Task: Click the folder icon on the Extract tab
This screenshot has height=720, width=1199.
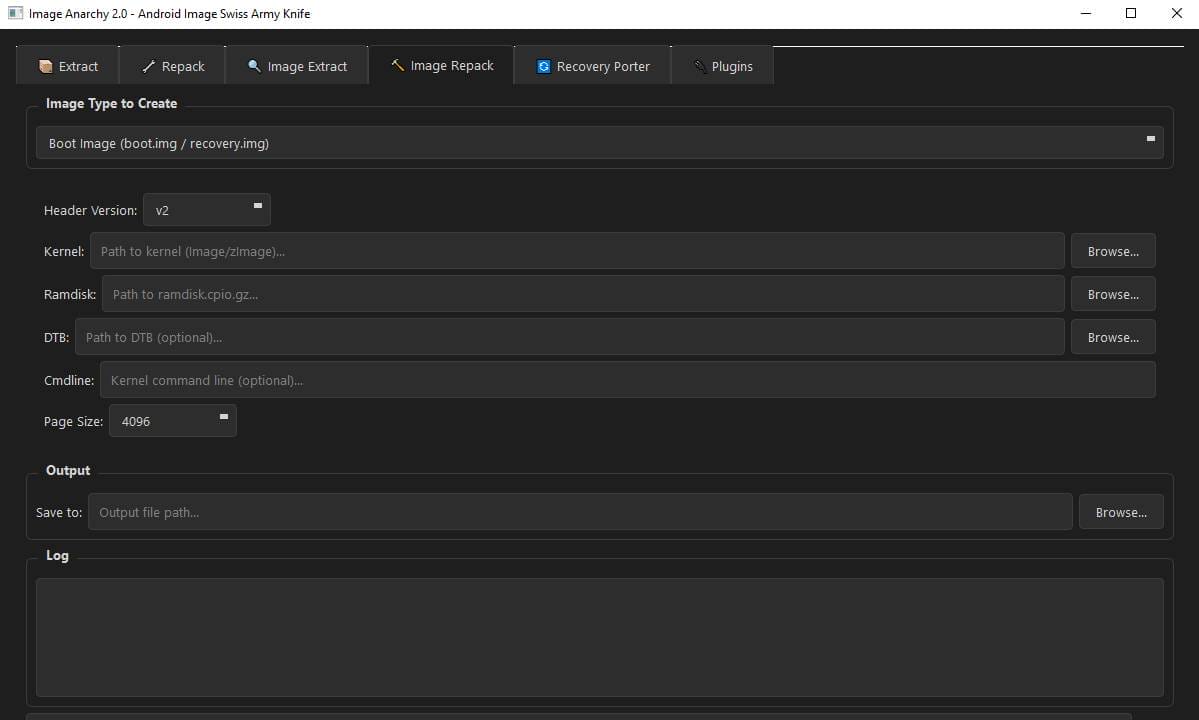Action: [x=45, y=66]
